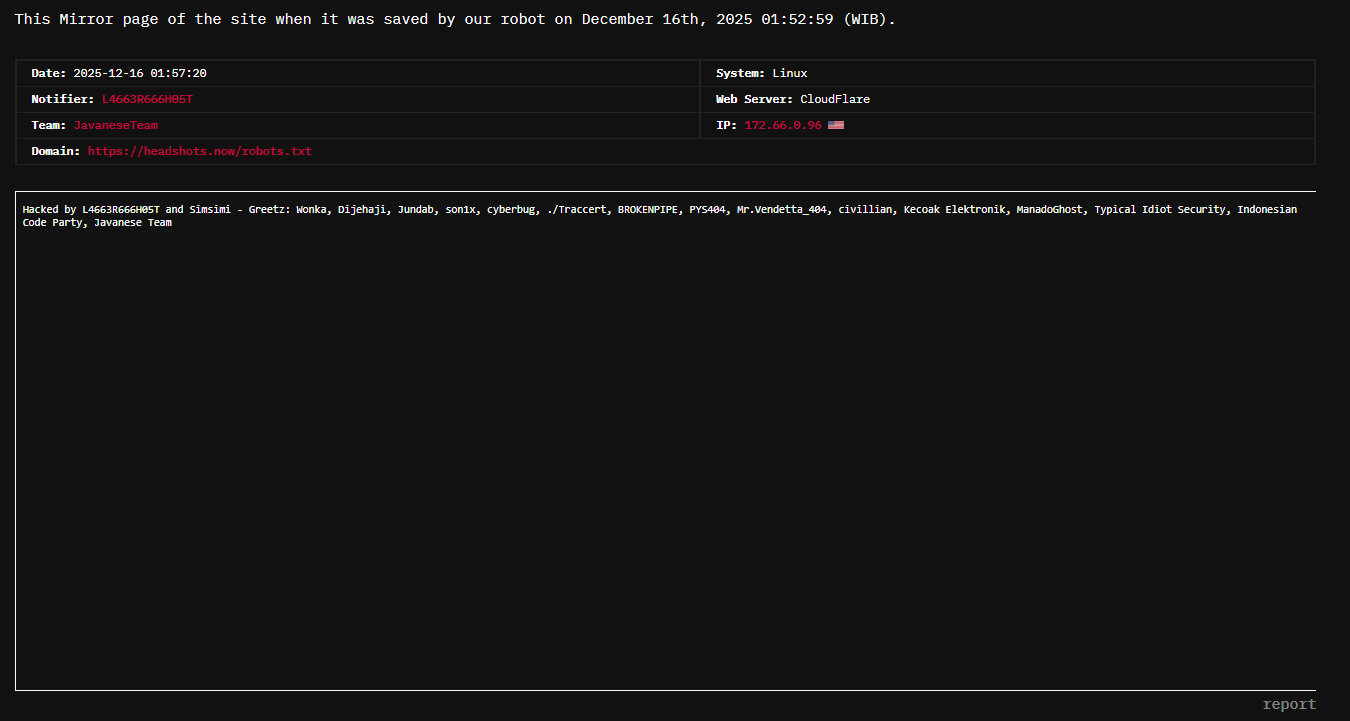Click the US flag icon beside the IP
This screenshot has width=1350, height=721.
click(836, 125)
